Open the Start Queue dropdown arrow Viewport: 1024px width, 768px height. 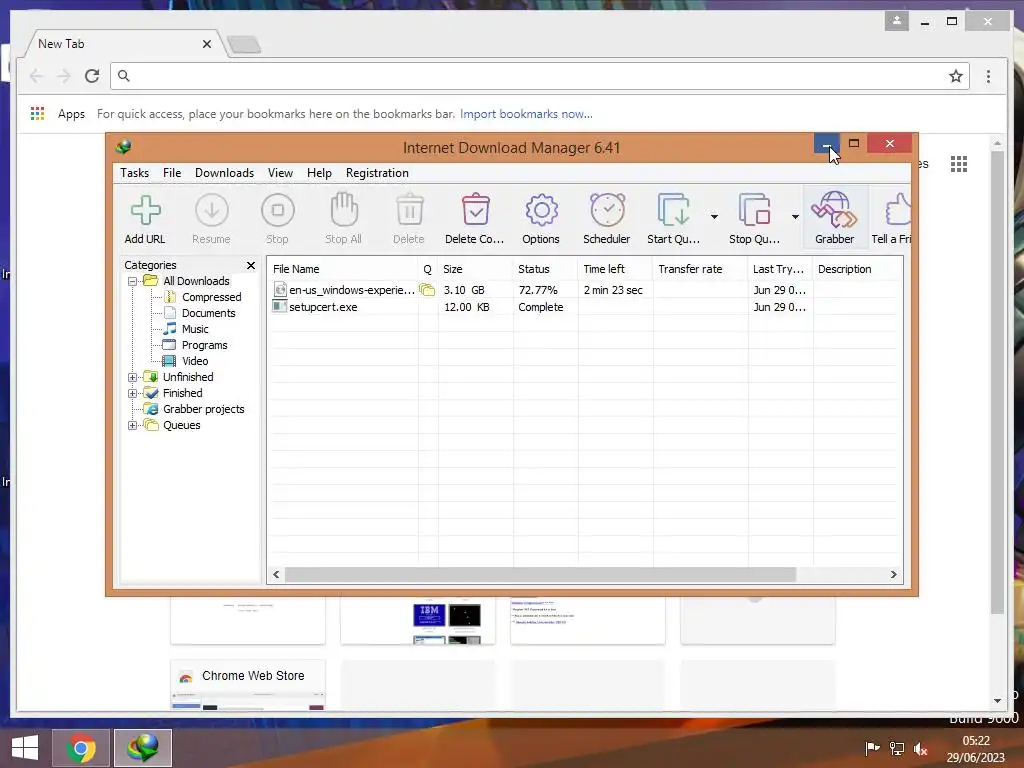pyautogui.click(x=714, y=217)
